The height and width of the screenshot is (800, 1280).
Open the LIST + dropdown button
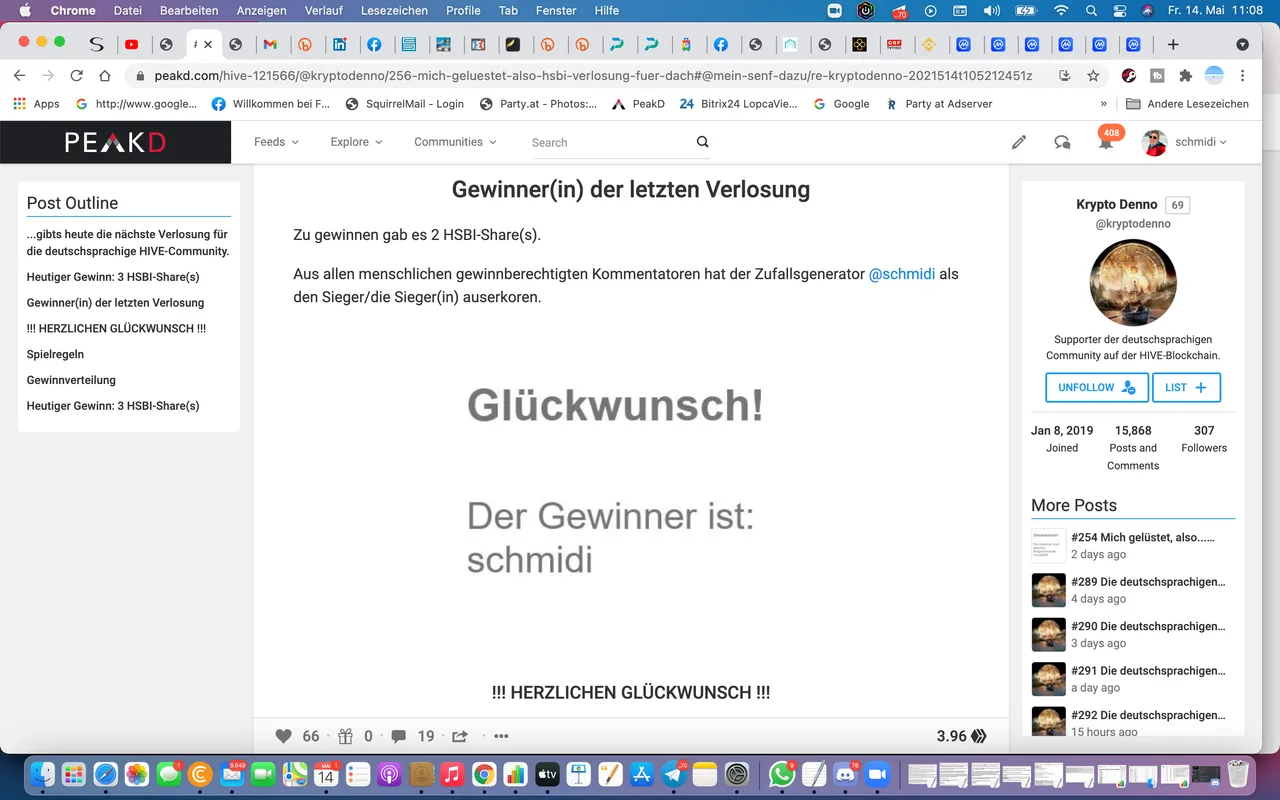pyautogui.click(x=1186, y=387)
